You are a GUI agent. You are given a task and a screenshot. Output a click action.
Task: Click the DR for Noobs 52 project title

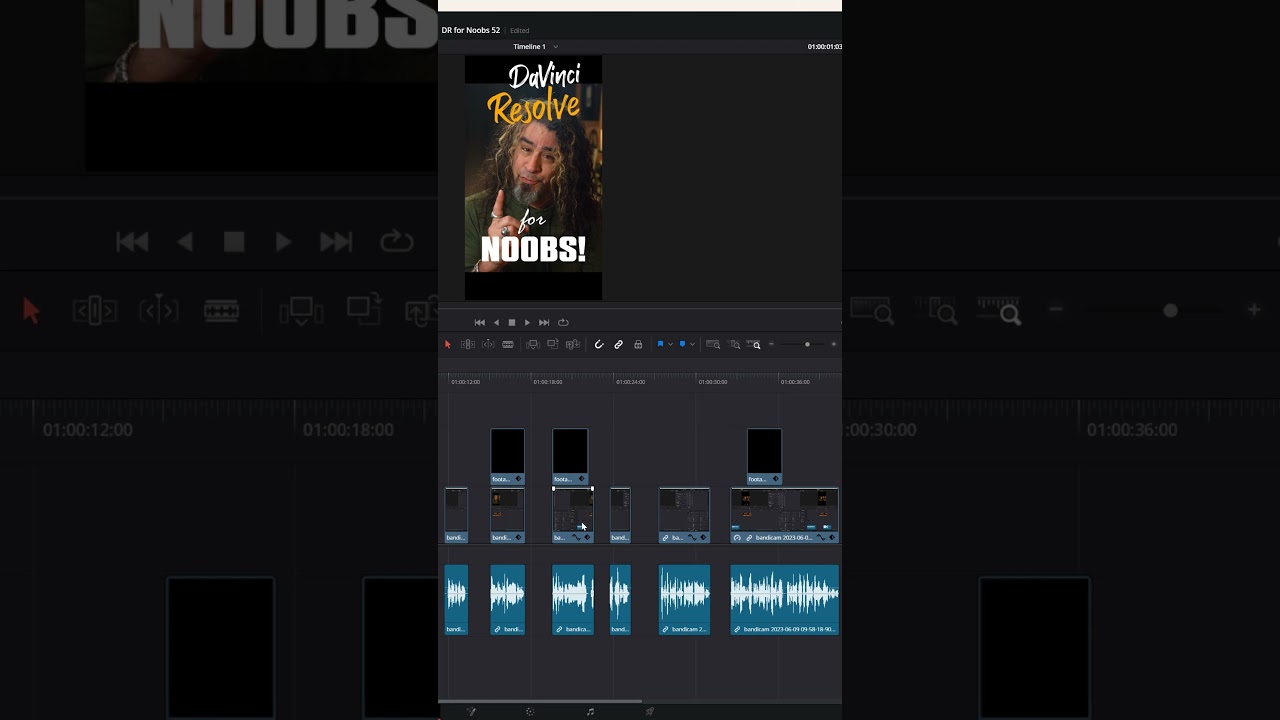tap(471, 30)
